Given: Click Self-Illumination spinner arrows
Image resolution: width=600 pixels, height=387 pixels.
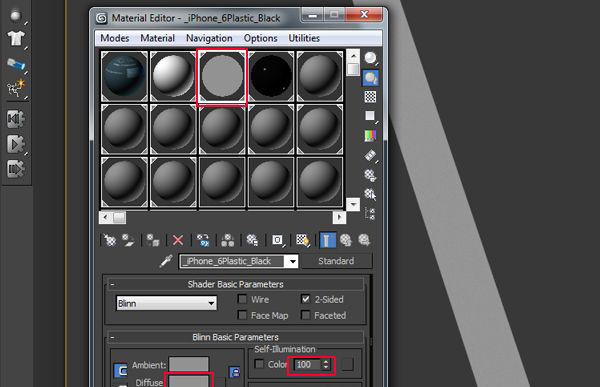Looking at the screenshot, I should point(326,364).
